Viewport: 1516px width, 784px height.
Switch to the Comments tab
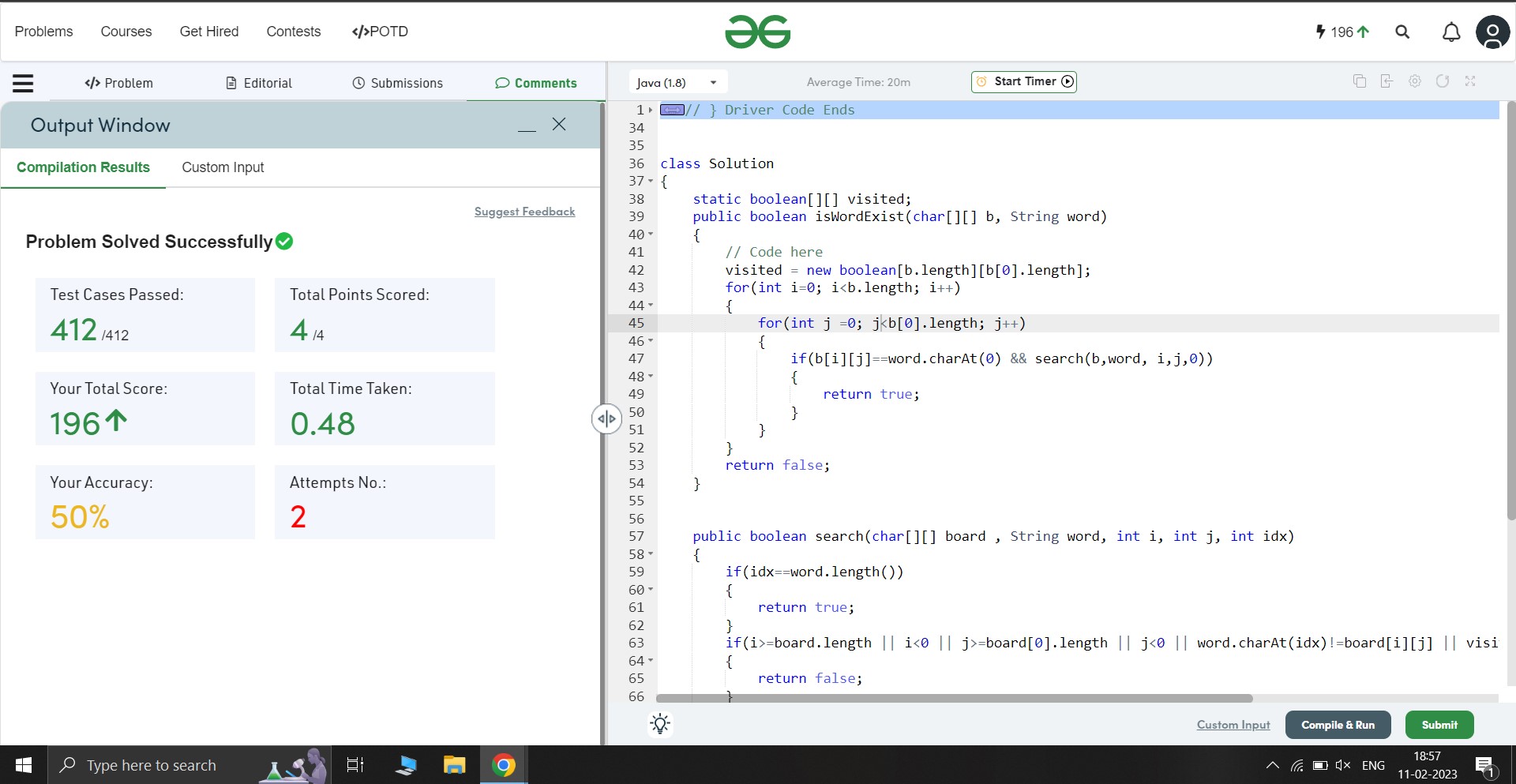tap(536, 83)
